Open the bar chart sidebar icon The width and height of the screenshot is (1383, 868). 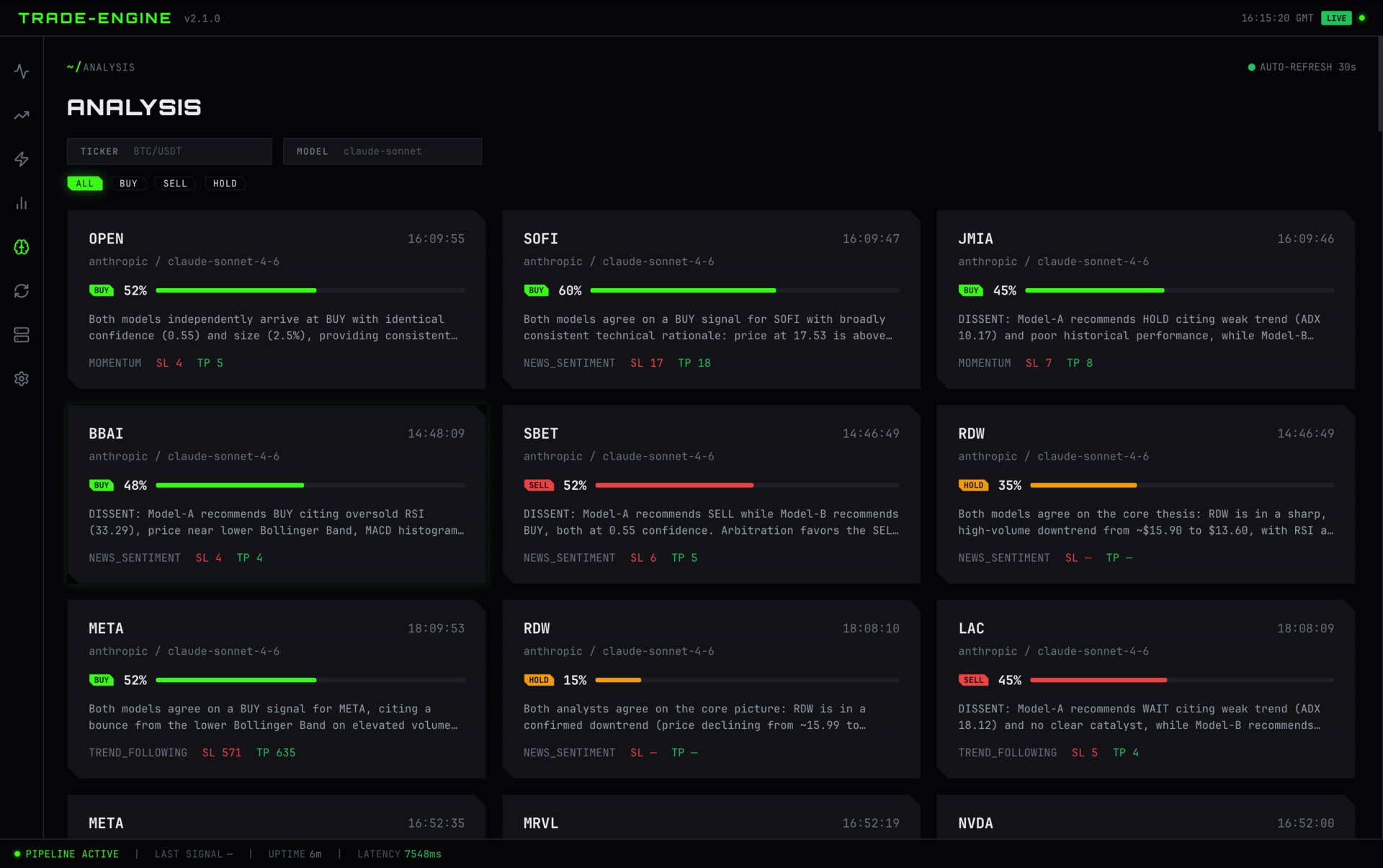point(22,203)
